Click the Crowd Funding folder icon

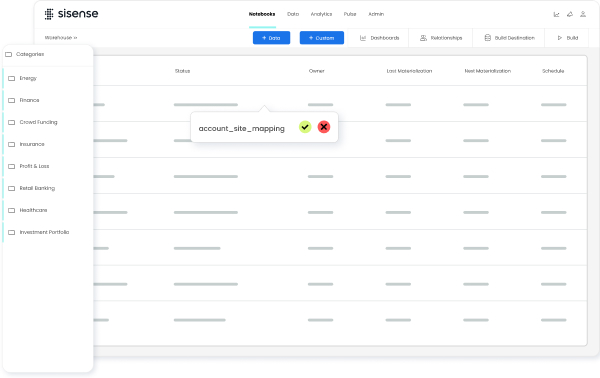[x=11, y=122]
